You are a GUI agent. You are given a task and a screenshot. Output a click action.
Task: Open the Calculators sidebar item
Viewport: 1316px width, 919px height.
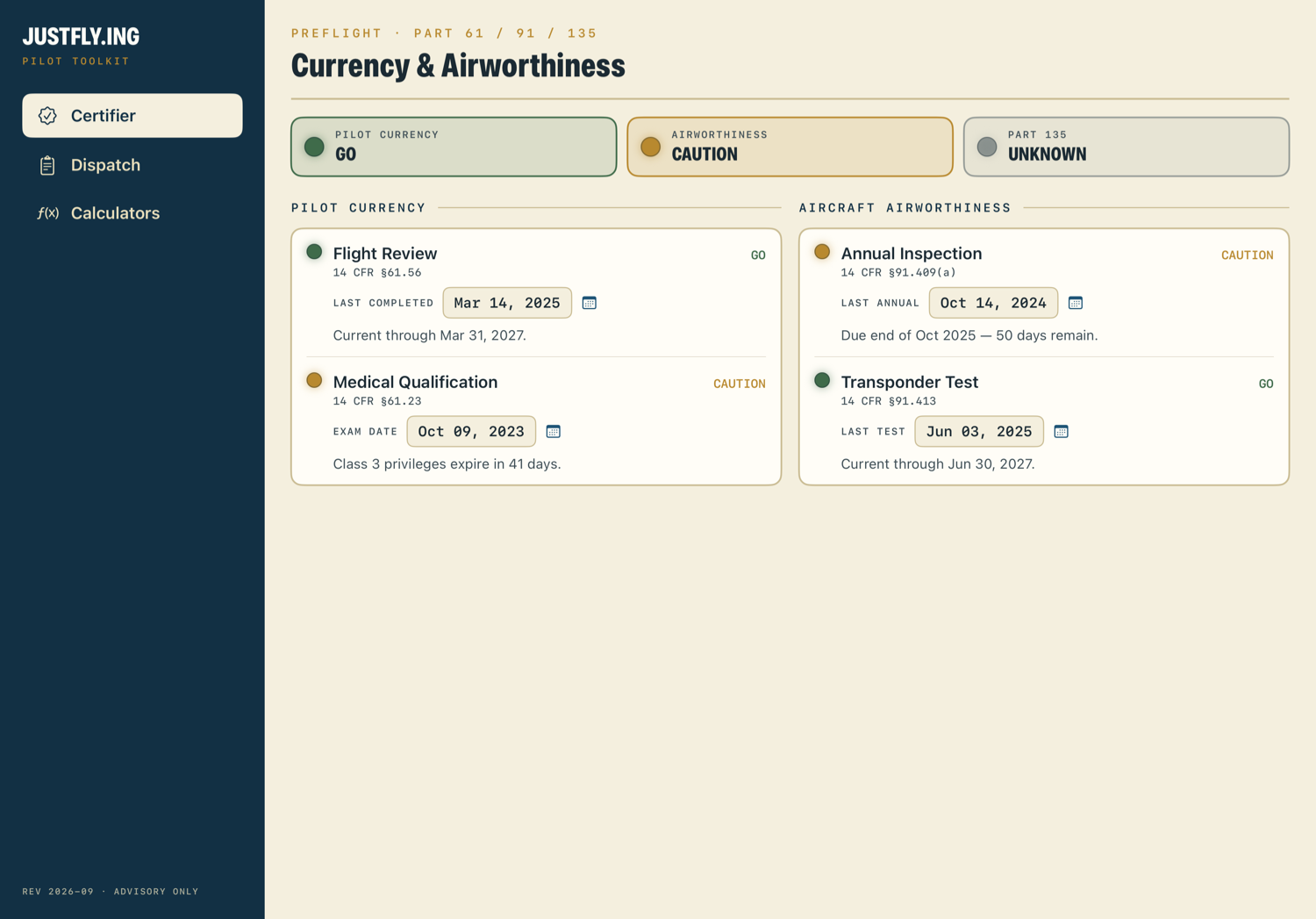click(132, 213)
